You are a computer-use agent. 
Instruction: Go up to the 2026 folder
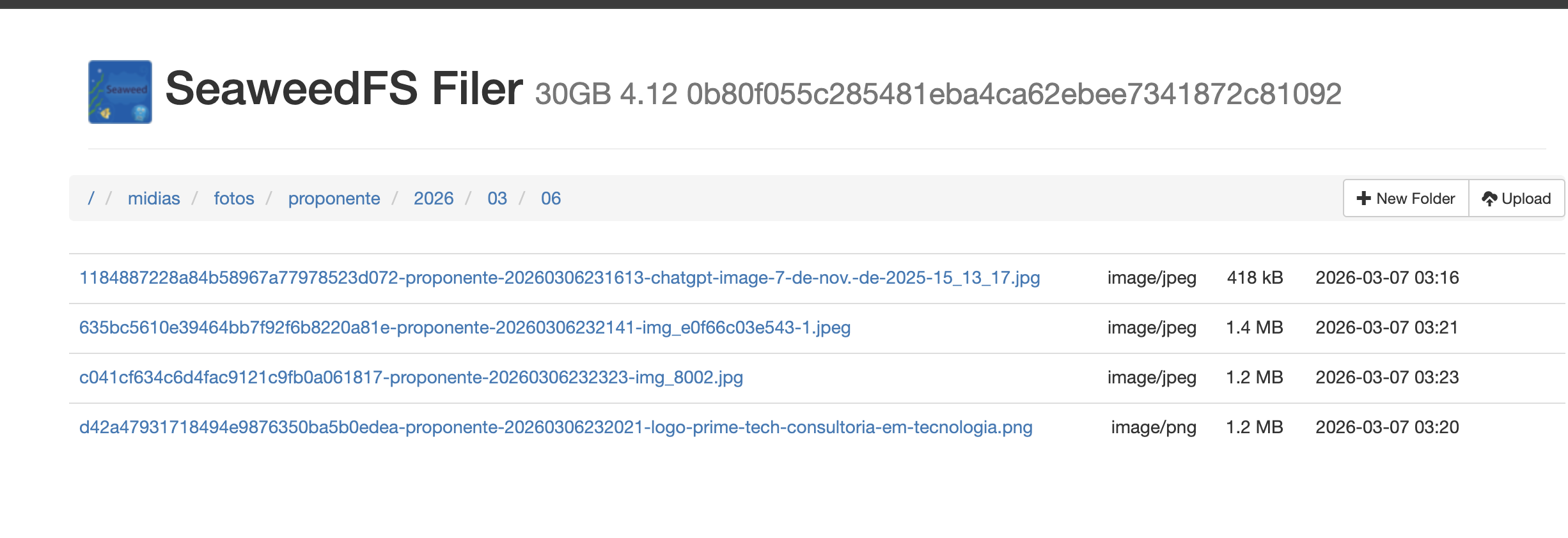433,199
